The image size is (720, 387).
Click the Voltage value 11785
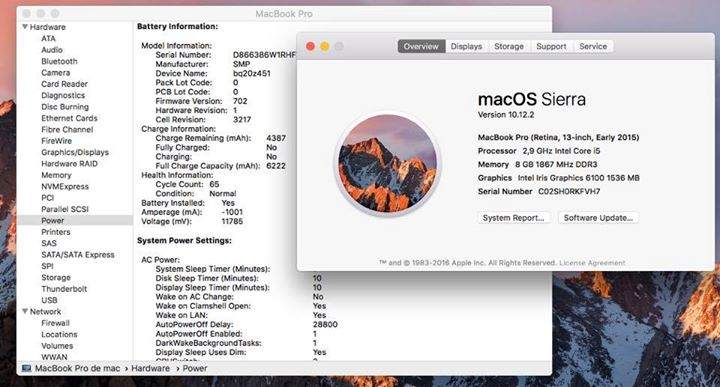click(232, 221)
